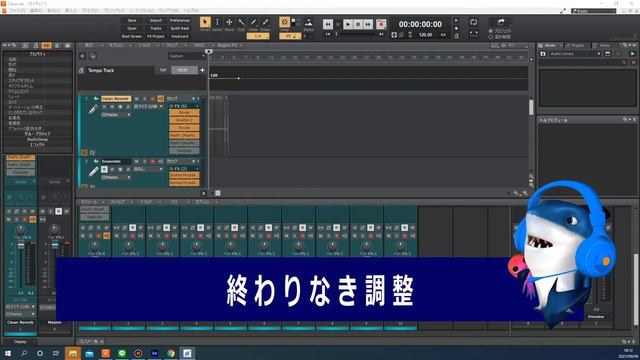The height and width of the screenshot is (360, 640).
Task: Open the Keyboard button
Action: [180, 36]
